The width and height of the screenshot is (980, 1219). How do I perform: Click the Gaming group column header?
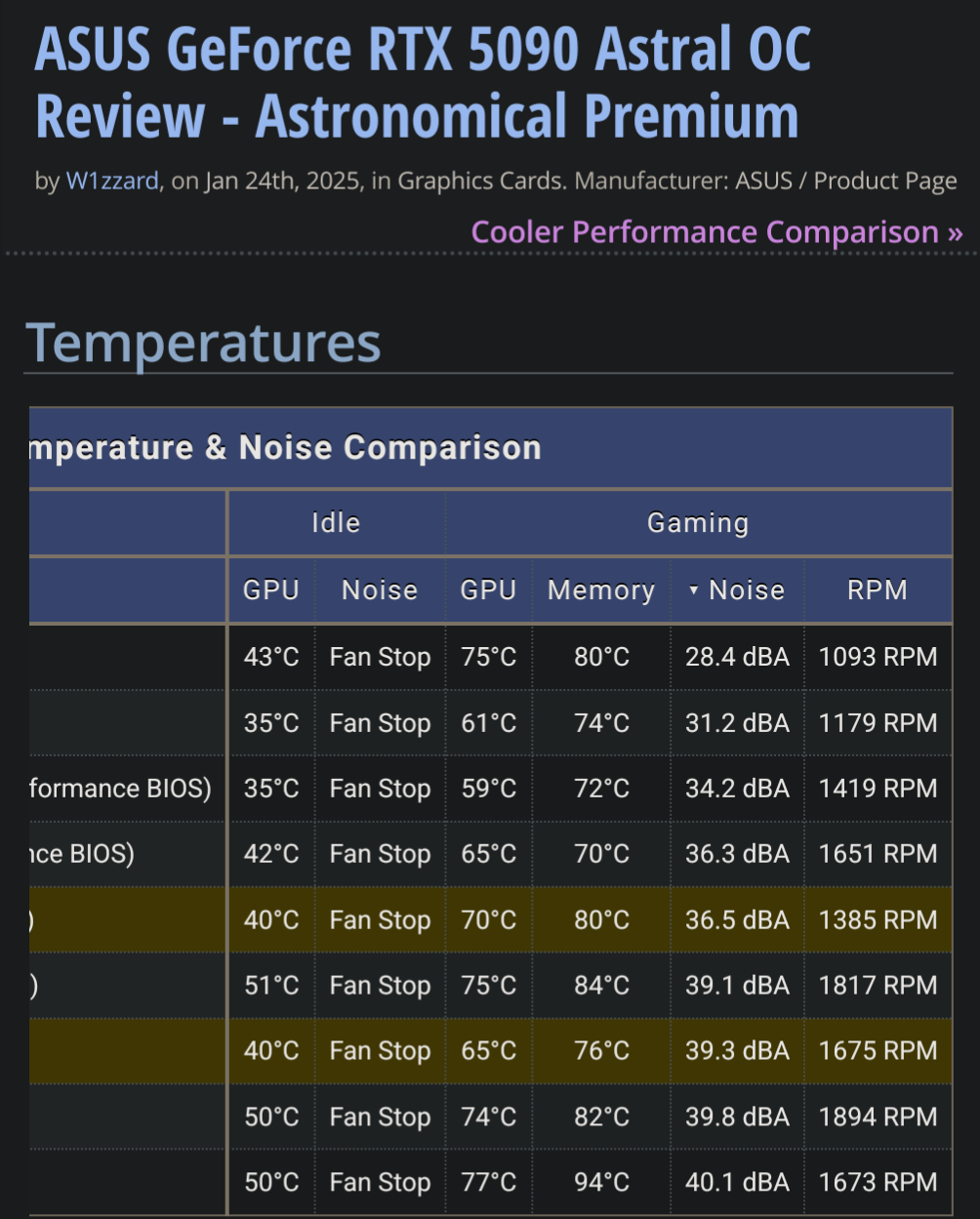(698, 522)
